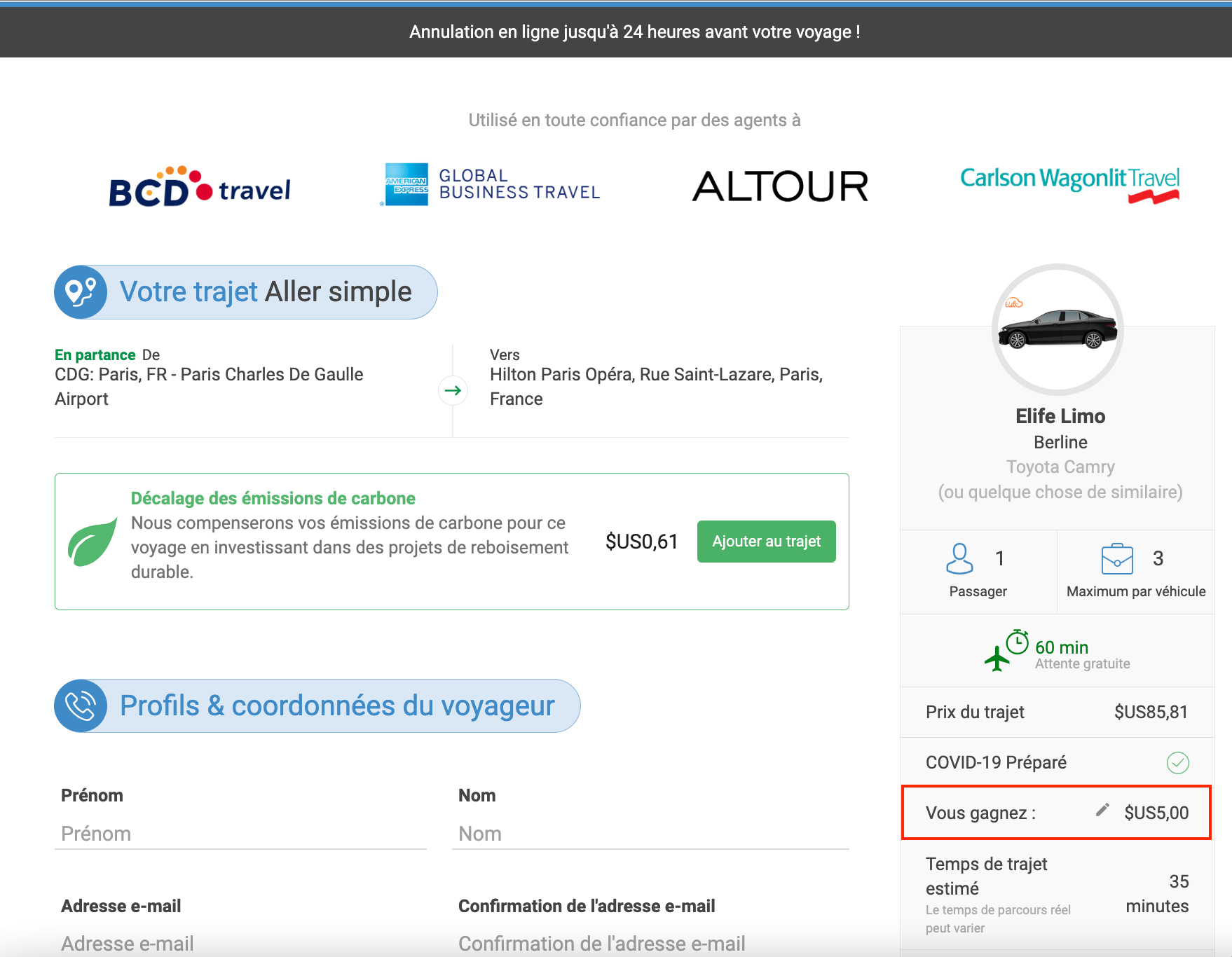
Task: Click the Berline vehicle class text
Action: click(x=1060, y=442)
